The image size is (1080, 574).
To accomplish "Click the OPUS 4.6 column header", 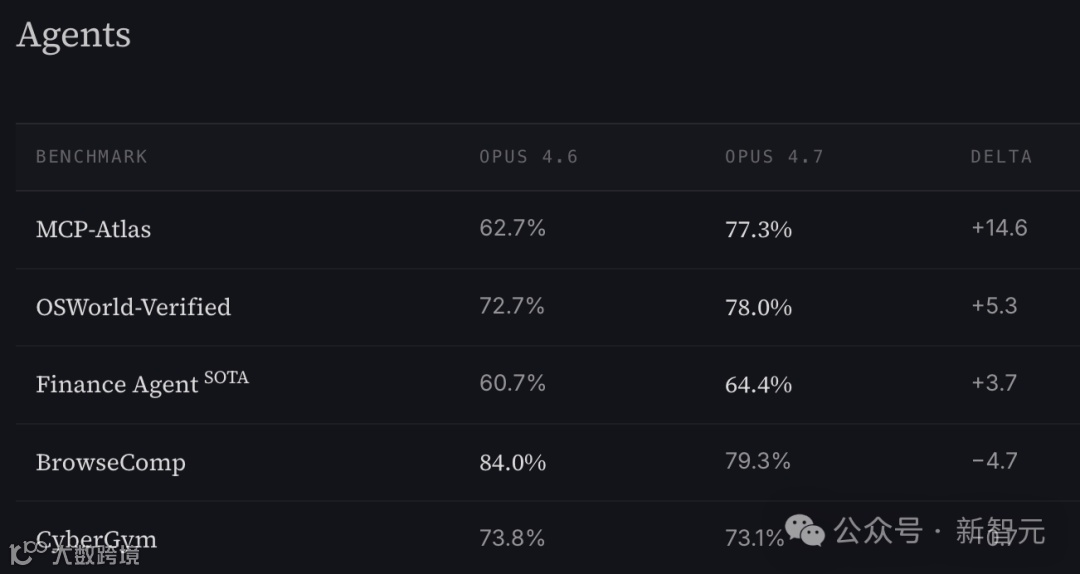I will [x=528, y=157].
